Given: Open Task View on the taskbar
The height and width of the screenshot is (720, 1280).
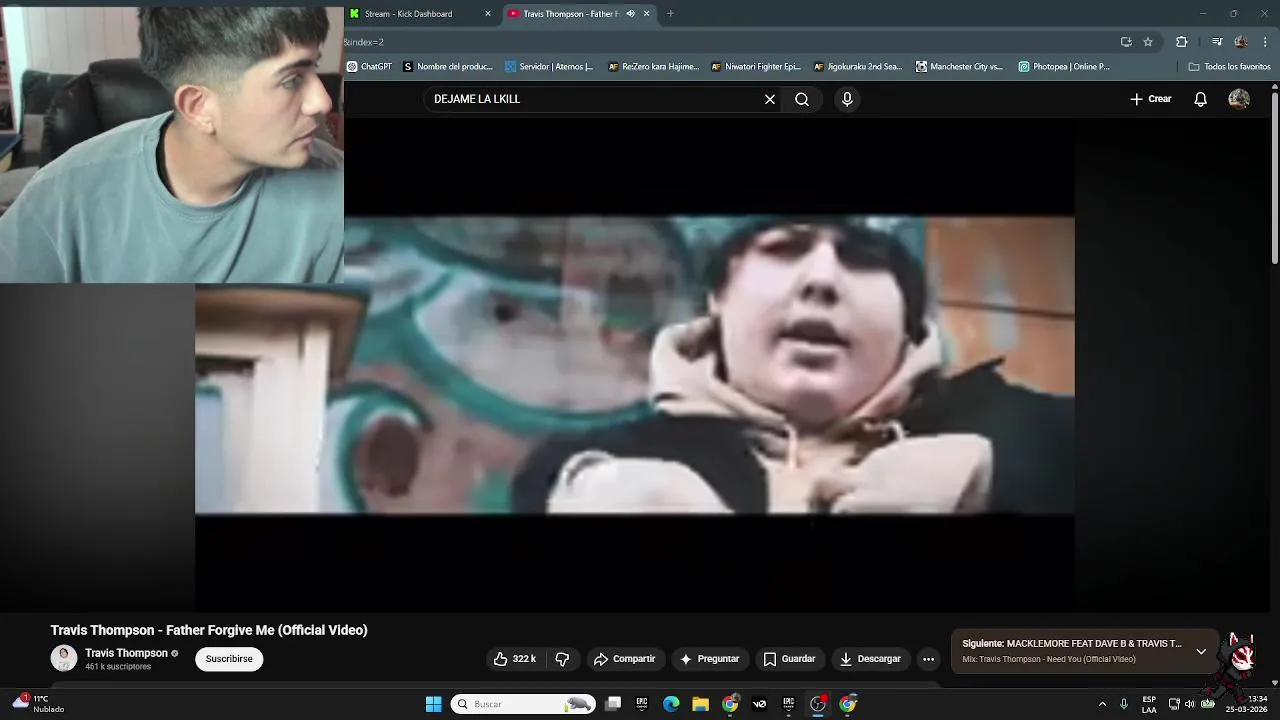Looking at the screenshot, I should pyautogui.click(x=613, y=704).
